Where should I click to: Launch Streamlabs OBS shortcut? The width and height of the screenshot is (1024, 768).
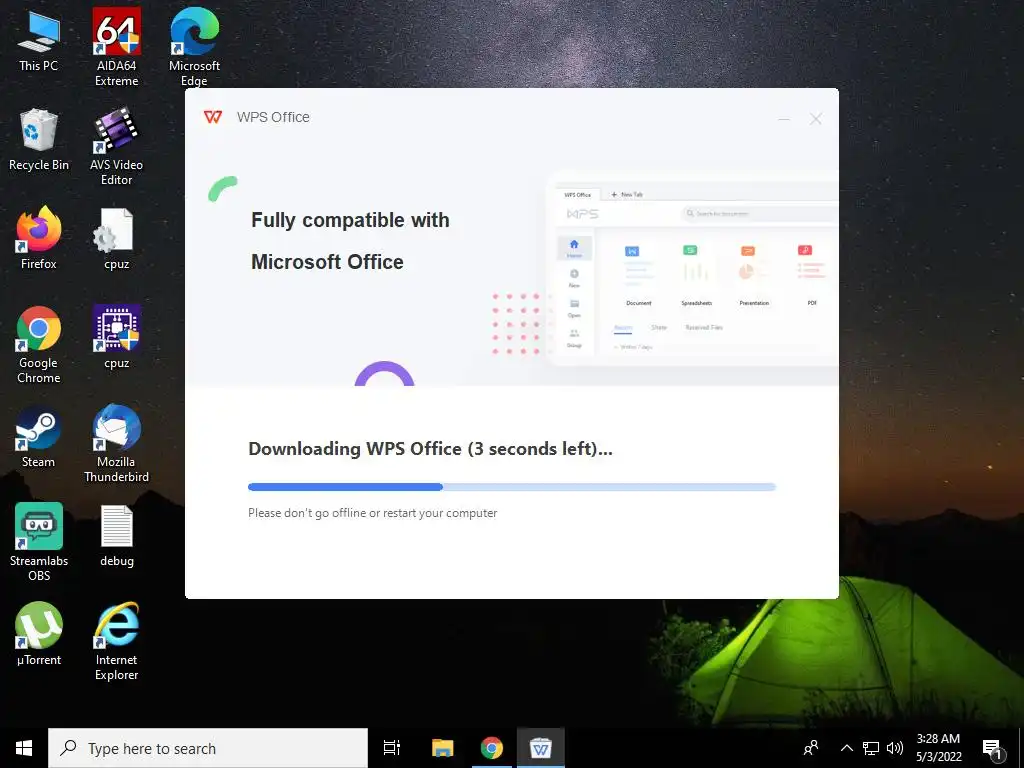click(39, 542)
